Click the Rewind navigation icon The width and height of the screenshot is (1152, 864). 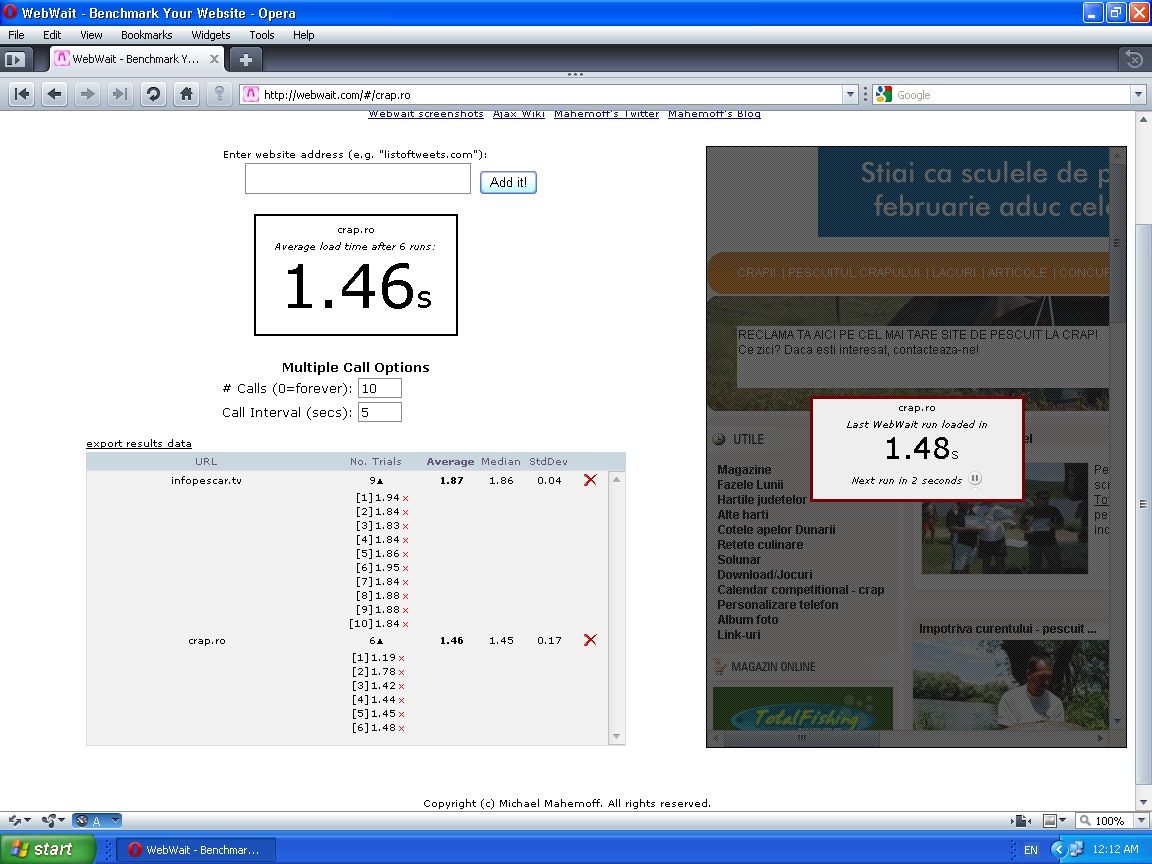[x=21, y=94]
